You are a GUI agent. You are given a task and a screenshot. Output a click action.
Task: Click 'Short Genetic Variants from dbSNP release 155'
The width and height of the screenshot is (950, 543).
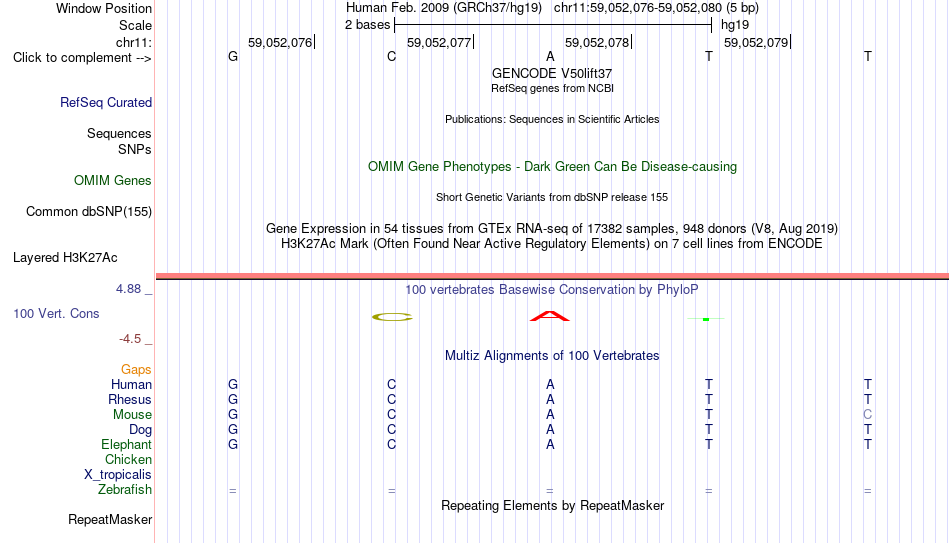(552, 198)
